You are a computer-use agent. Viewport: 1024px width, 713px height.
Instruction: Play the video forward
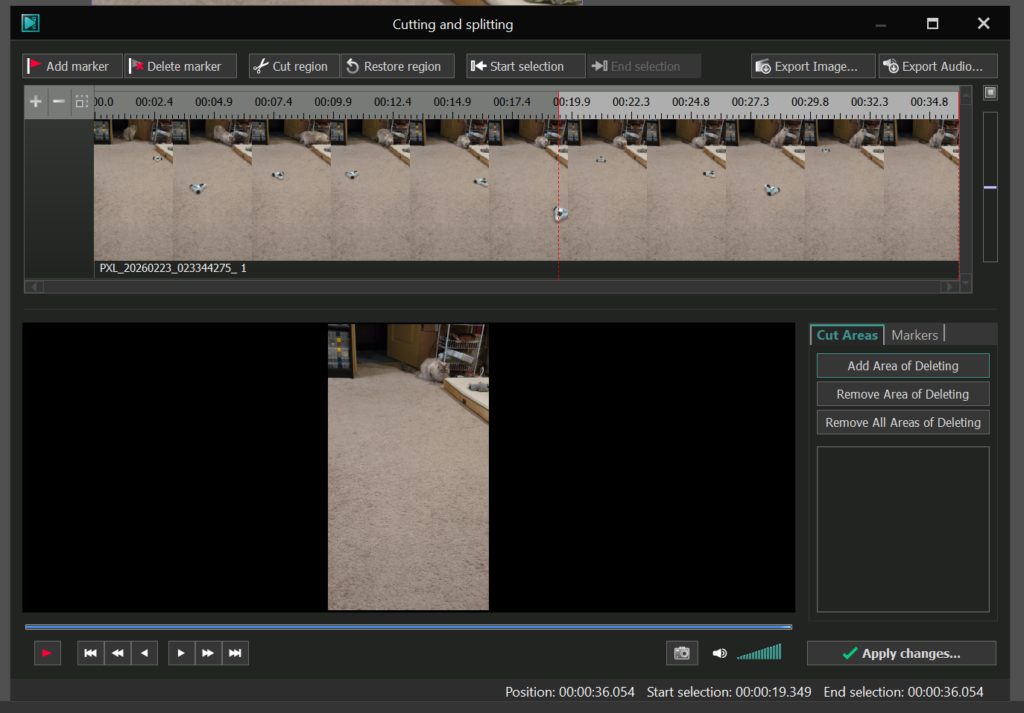tap(181, 653)
